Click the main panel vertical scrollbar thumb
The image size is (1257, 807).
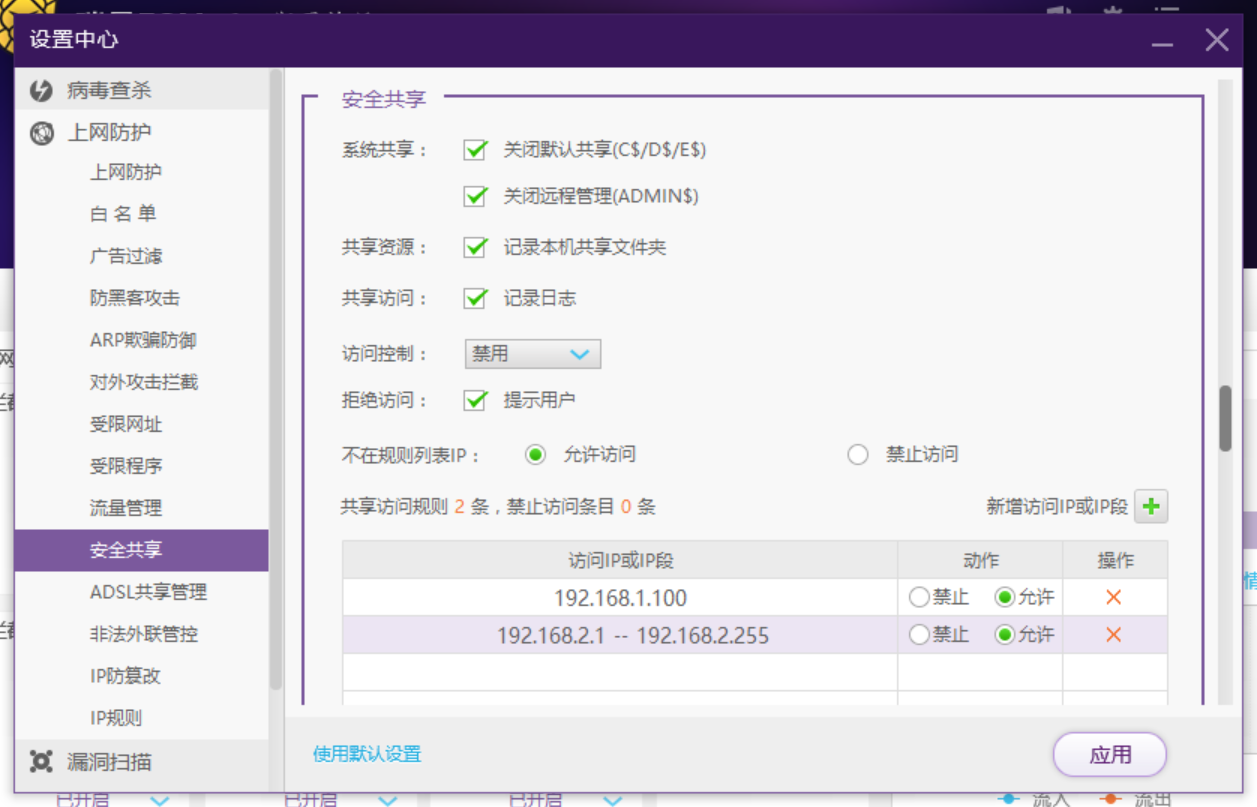[x=1225, y=419]
